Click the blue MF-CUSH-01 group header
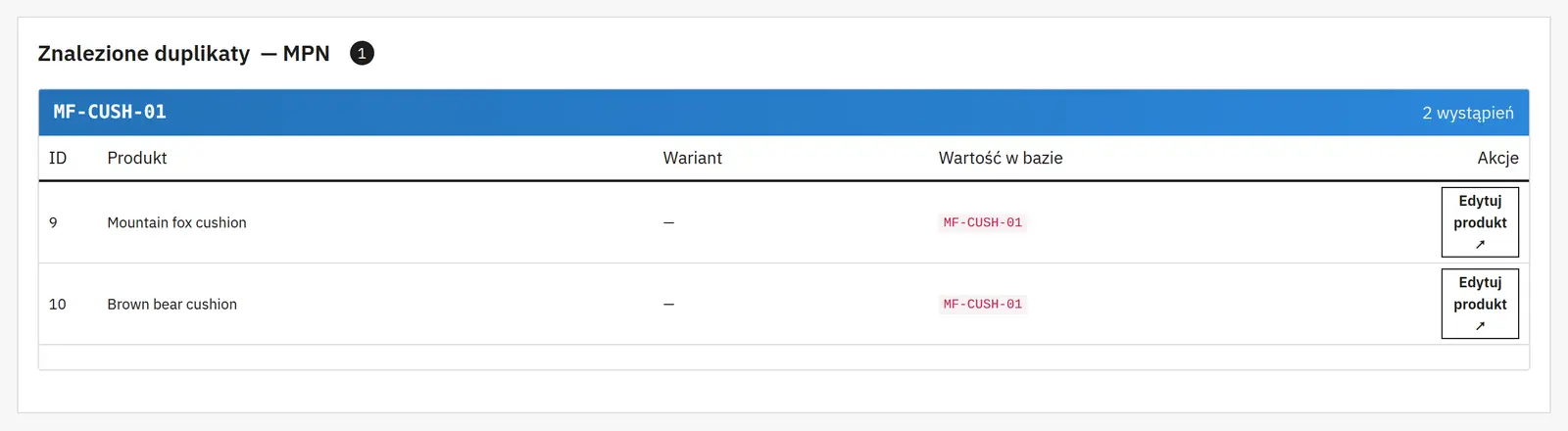This screenshot has height=431, width=1568. [x=784, y=113]
